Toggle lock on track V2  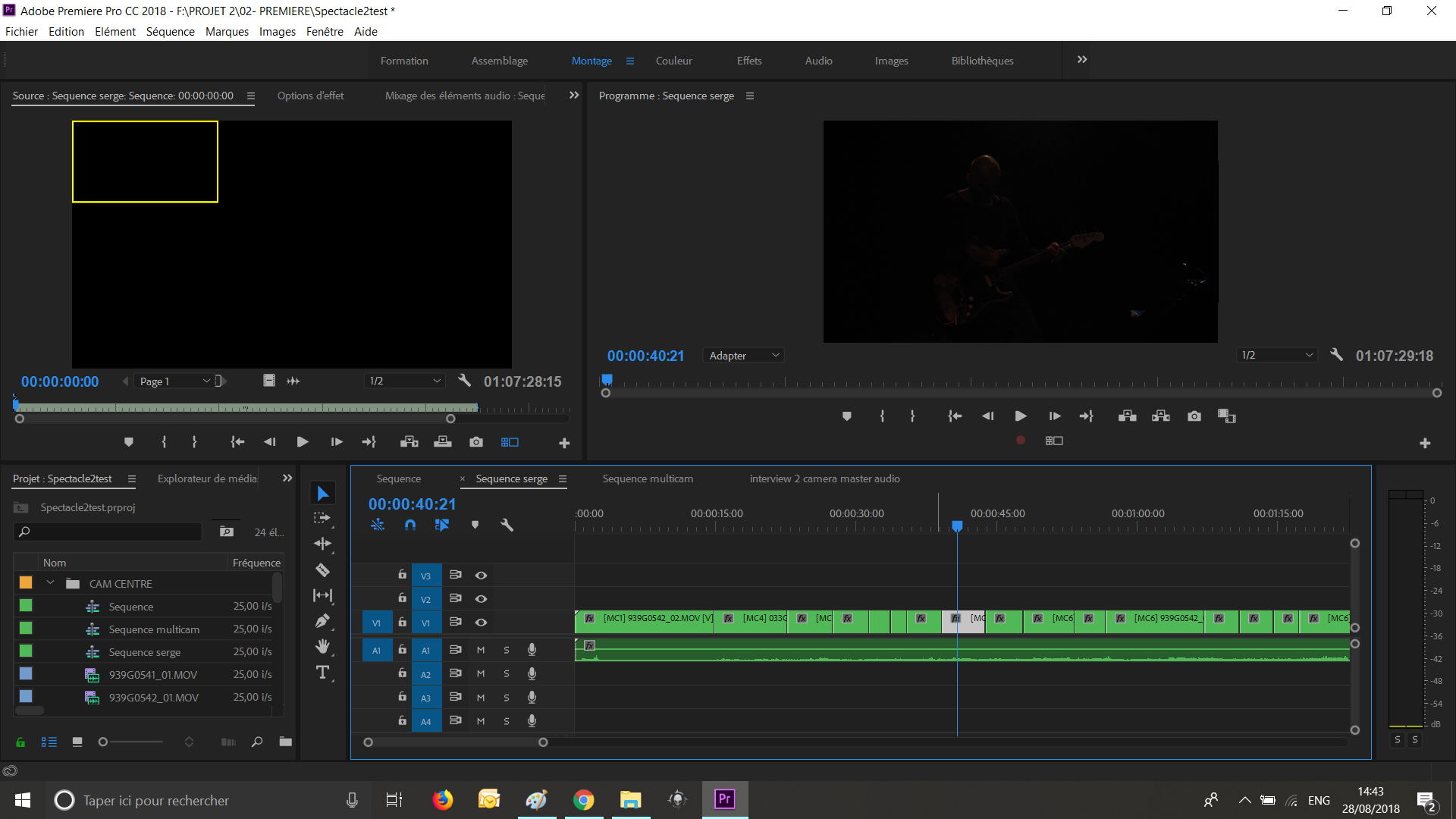pyautogui.click(x=403, y=598)
